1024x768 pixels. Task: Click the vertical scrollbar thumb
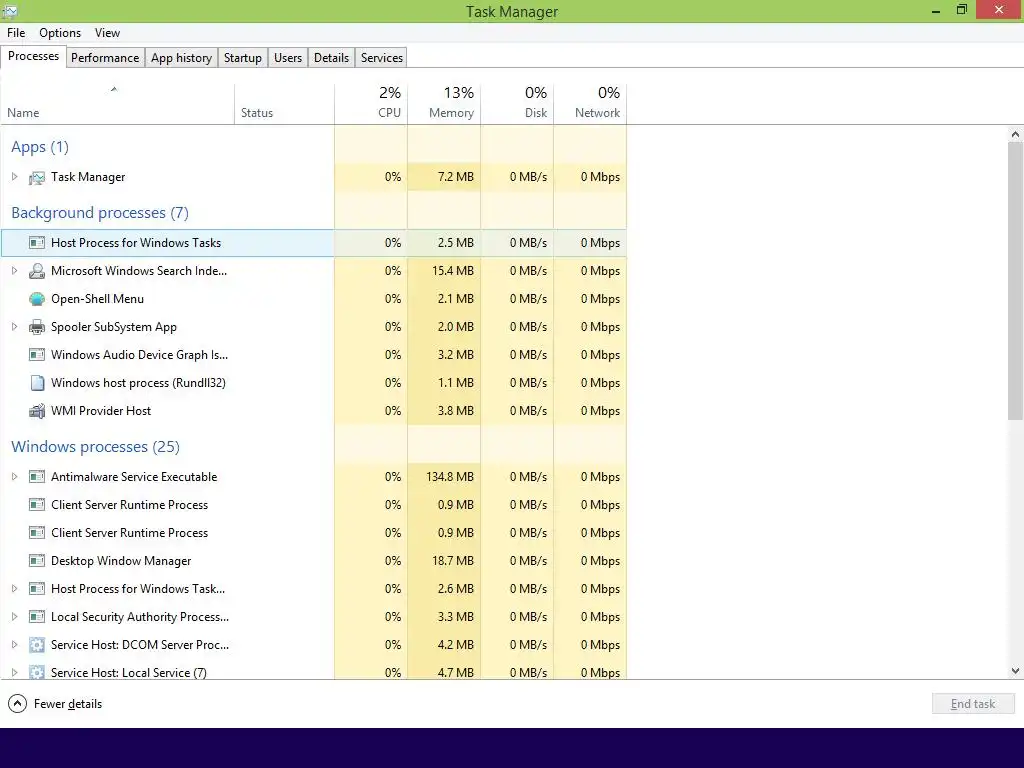click(x=1015, y=281)
